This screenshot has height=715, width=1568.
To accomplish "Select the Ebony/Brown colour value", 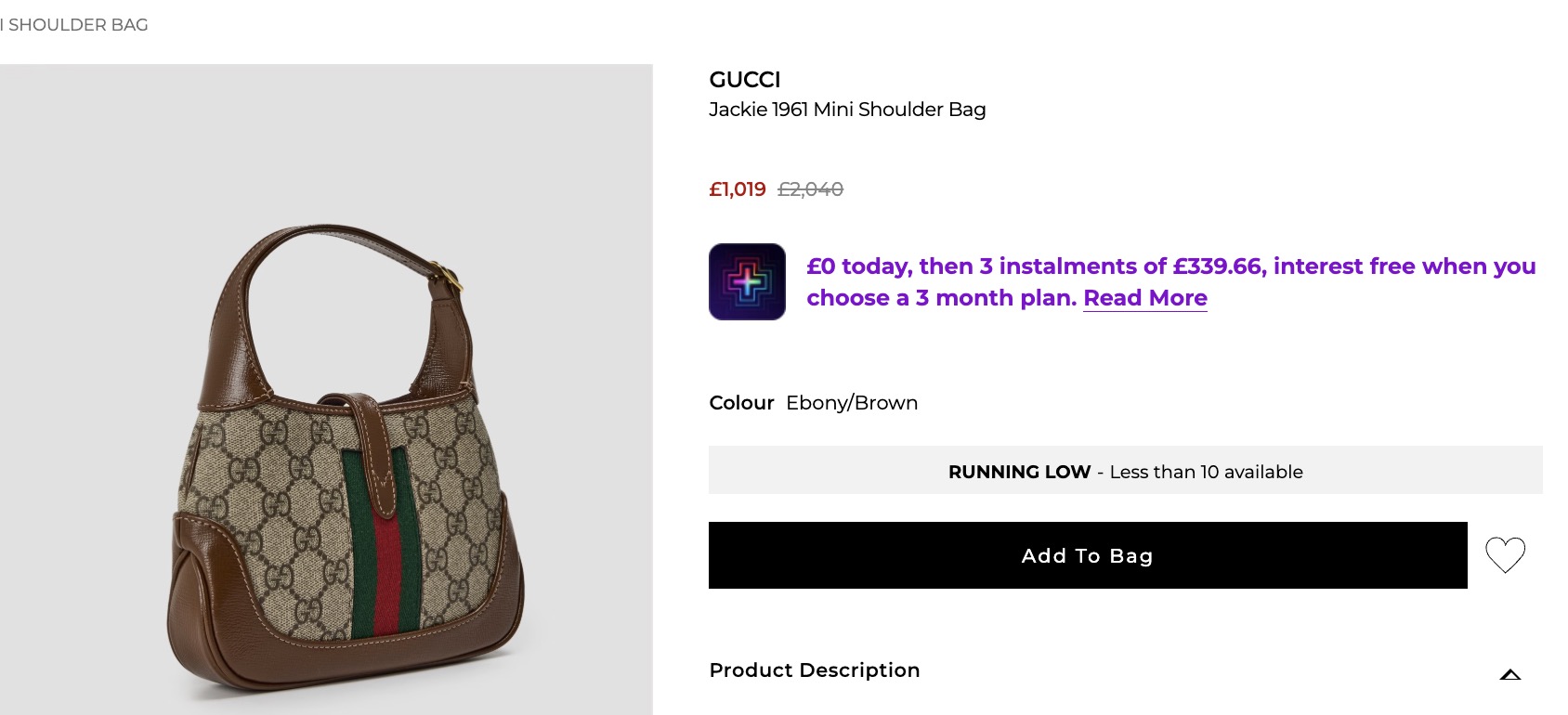I will click(851, 403).
